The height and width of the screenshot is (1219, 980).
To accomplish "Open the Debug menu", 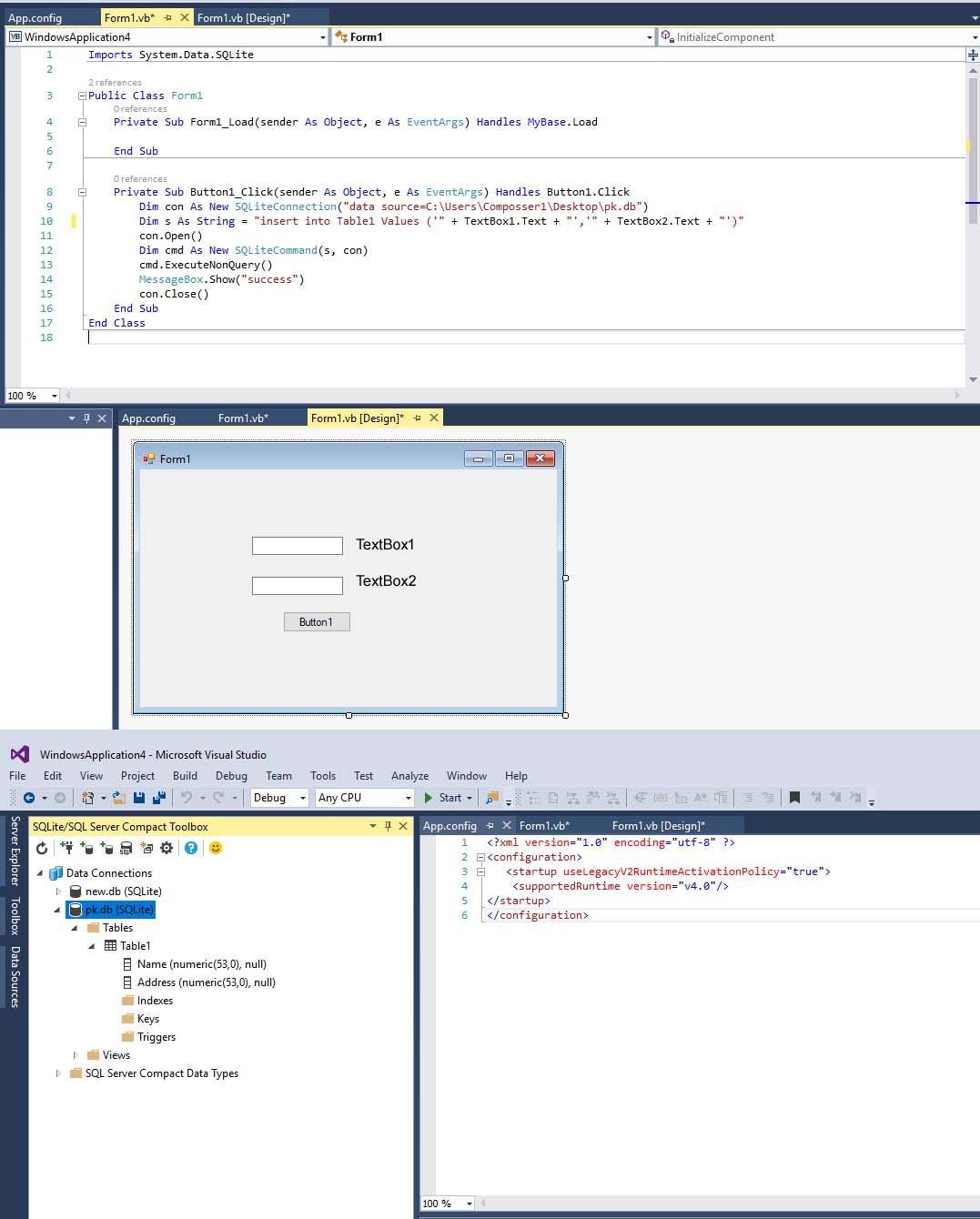I will point(231,776).
